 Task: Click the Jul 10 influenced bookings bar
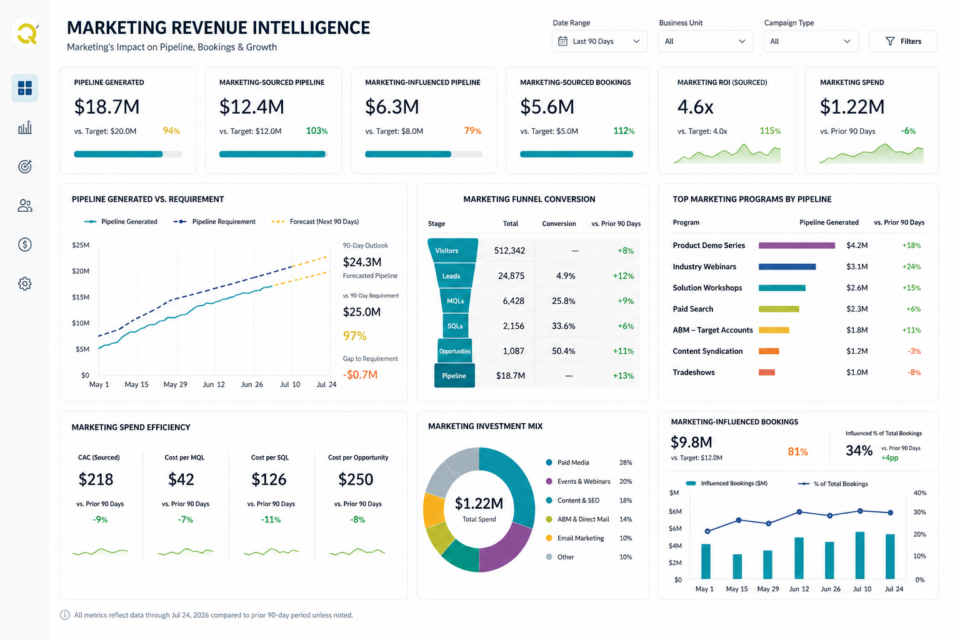pyautogui.click(x=860, y=555)
